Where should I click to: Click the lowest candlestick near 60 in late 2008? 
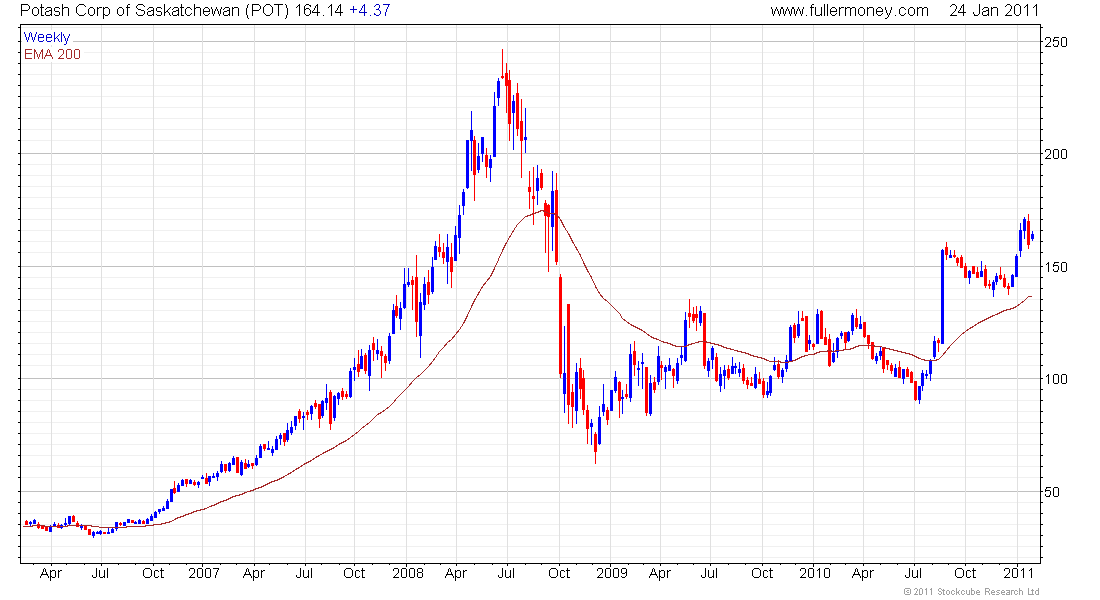pyautogui.click(x=596, y=446)
